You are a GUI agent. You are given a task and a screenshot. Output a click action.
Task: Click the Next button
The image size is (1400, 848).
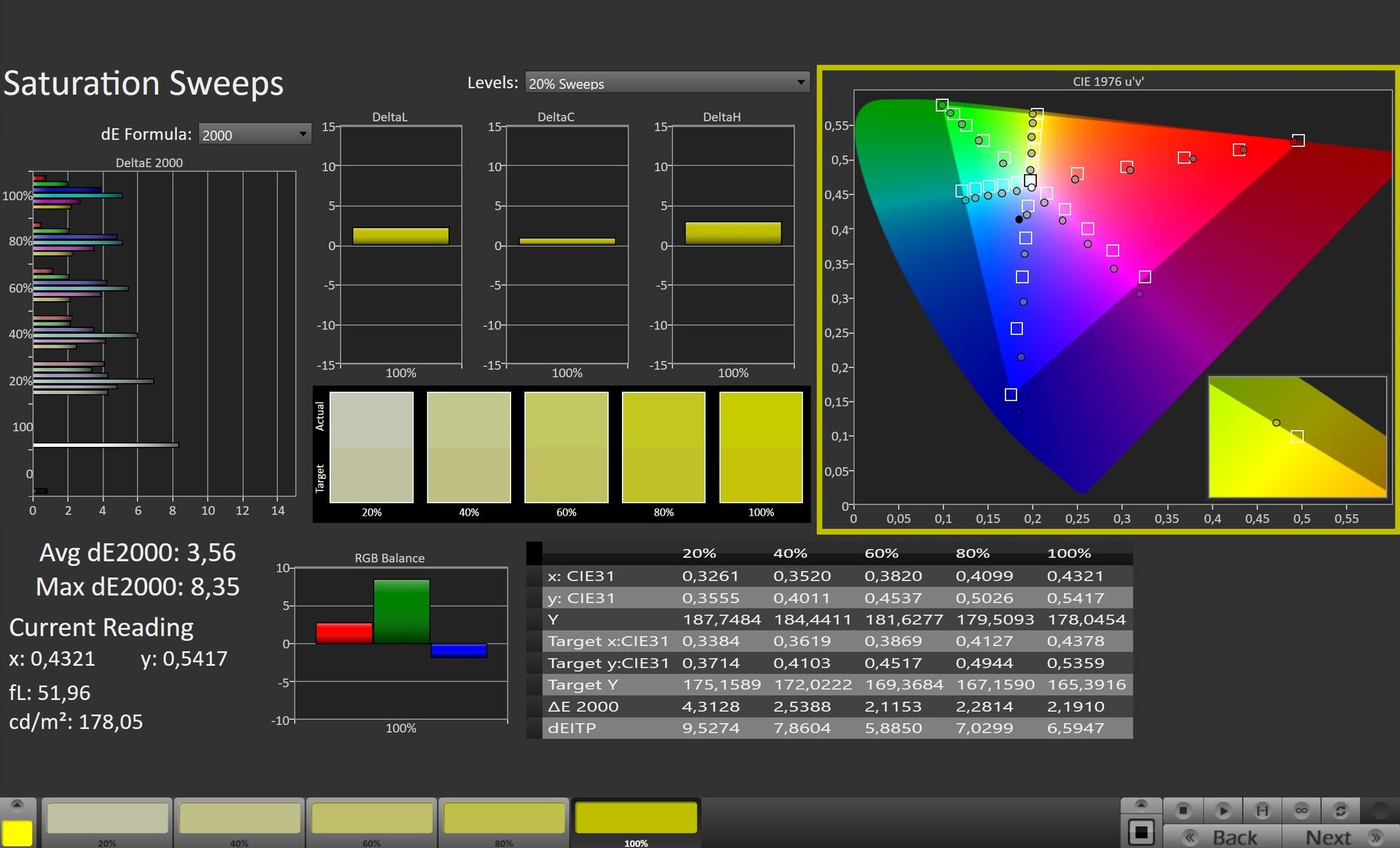[1340, 837]
